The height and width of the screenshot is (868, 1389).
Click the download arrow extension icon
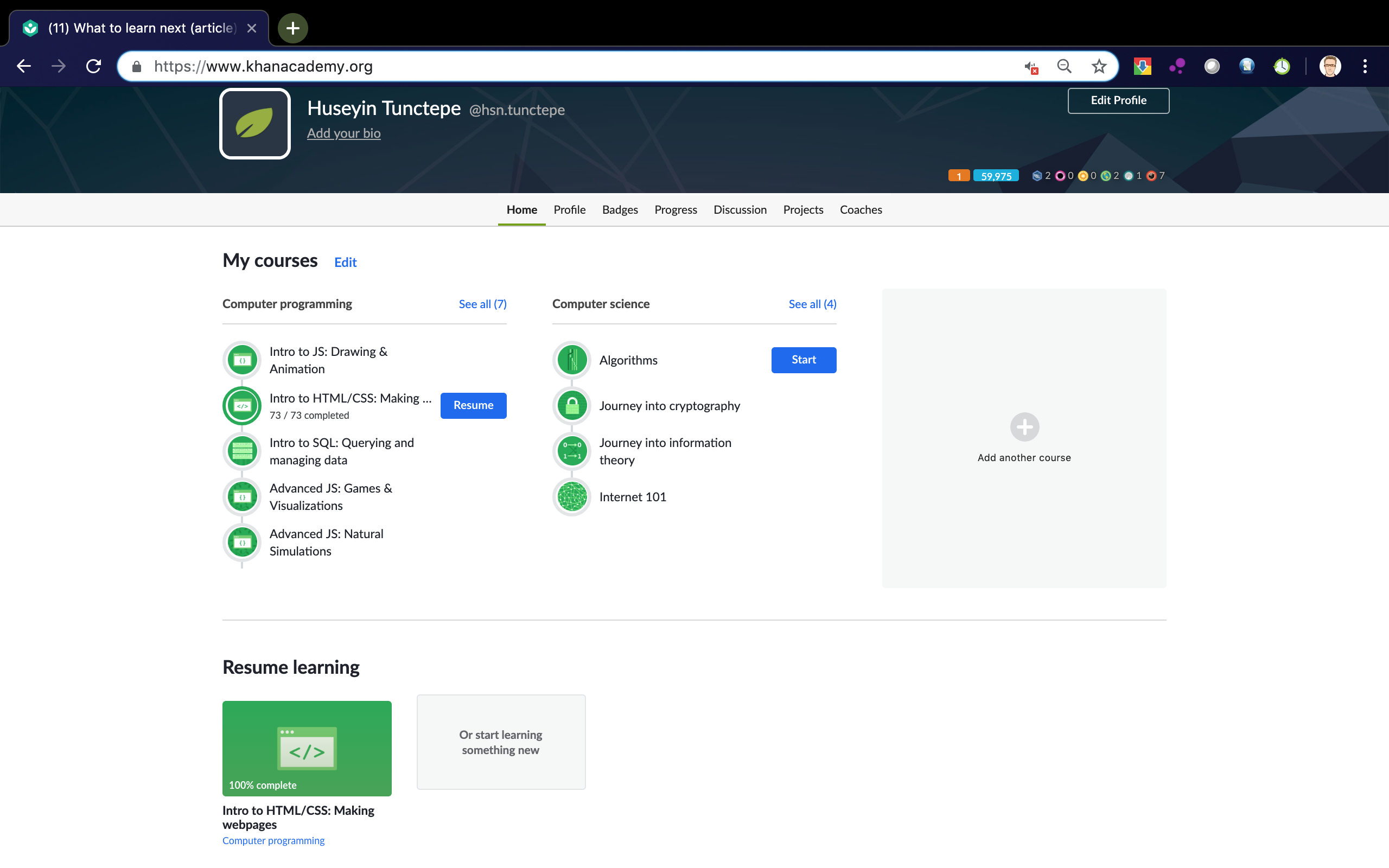pyautogui.click(x=1142, y=67)
